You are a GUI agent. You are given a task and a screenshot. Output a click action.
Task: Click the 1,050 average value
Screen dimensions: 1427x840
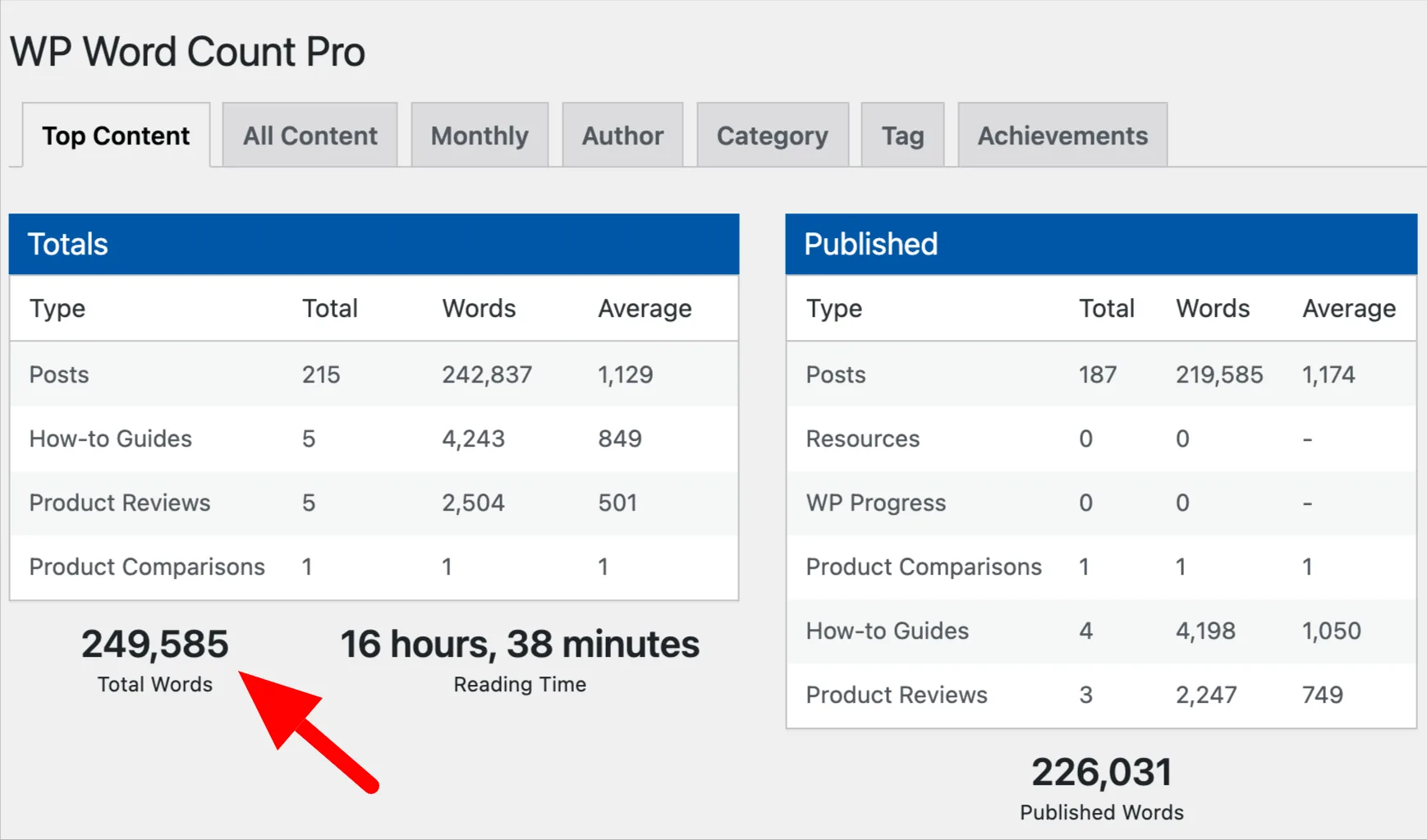point(1331,631)
